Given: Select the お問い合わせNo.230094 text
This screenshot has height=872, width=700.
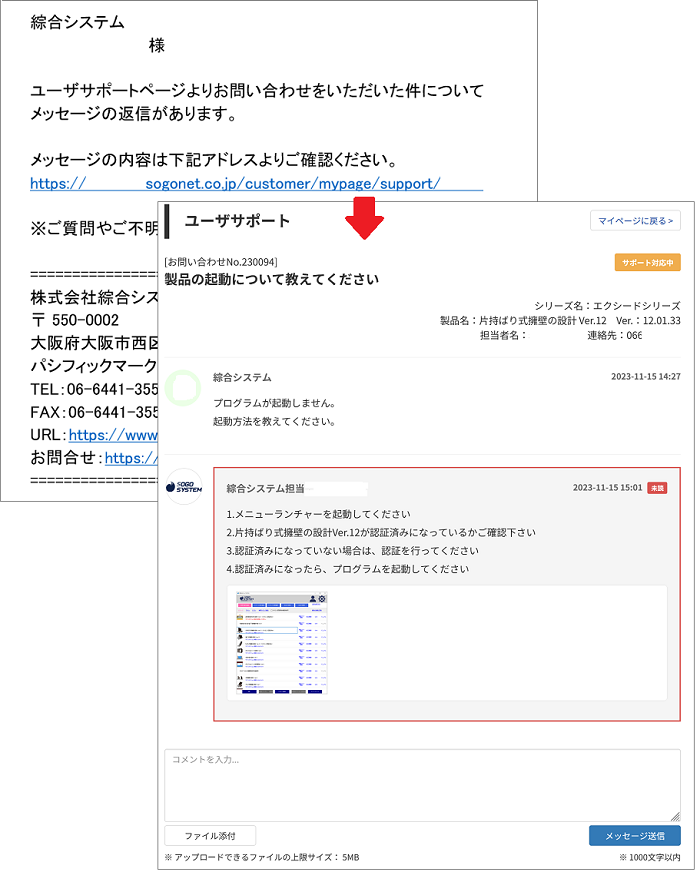Looking at the screenshot, I should click(x=221, y=262).
